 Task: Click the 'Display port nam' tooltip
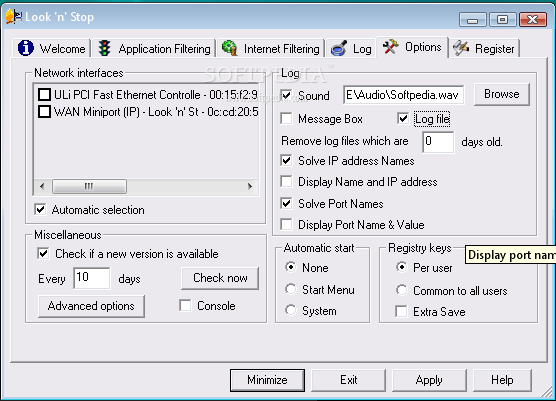pos(510,255)
